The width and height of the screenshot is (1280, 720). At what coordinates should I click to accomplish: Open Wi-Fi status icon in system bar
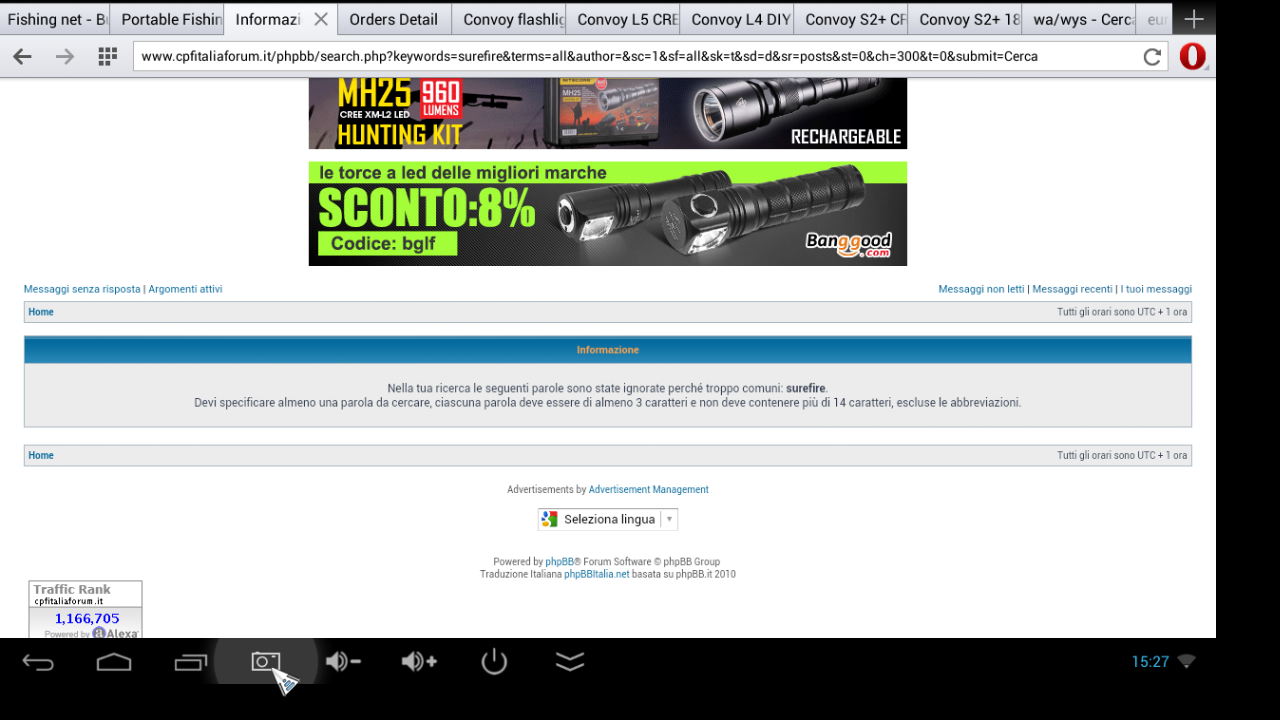[x=1186, y=661]
